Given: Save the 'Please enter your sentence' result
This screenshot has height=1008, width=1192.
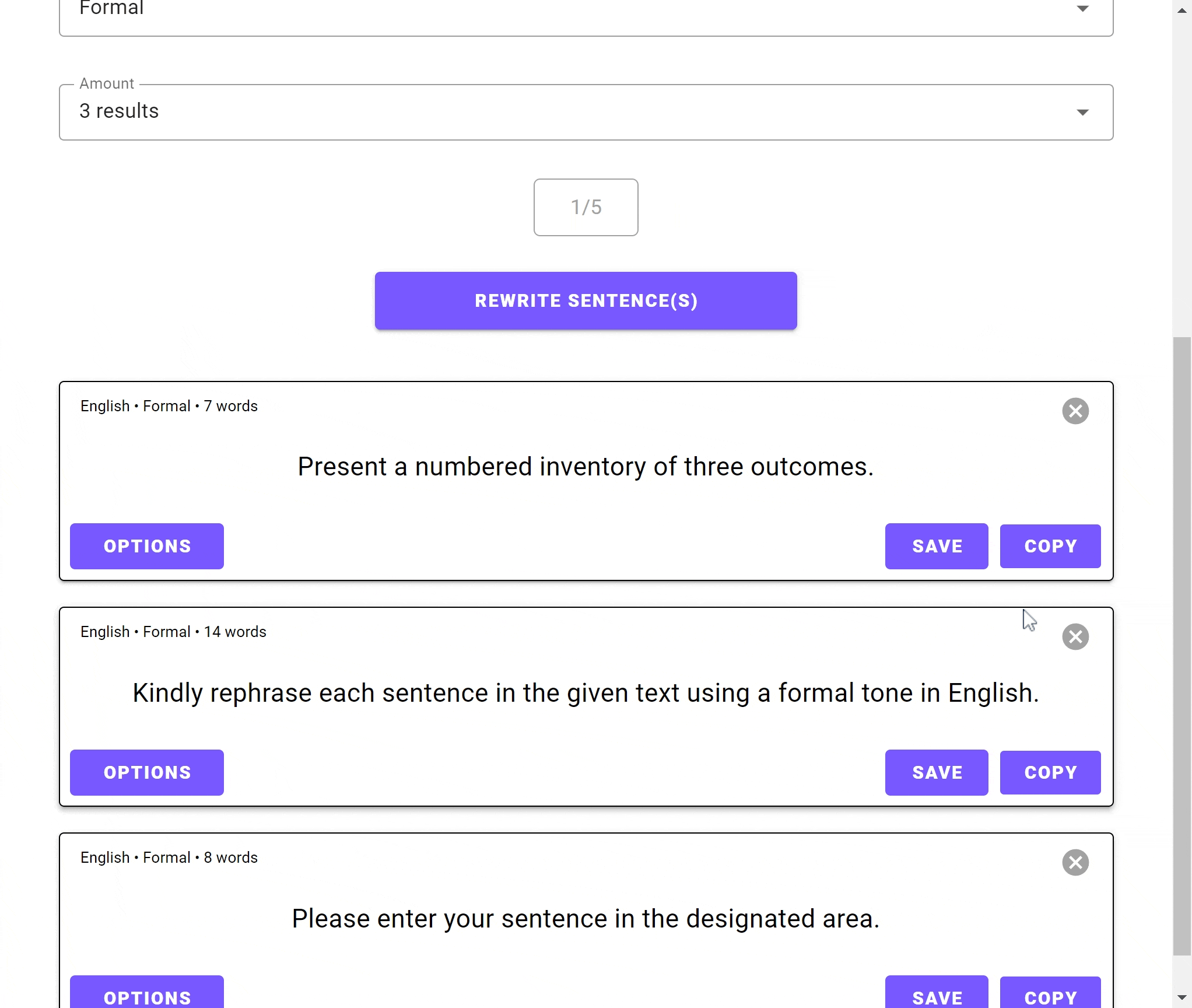Looking at the screenshot, I should point(936,994).
